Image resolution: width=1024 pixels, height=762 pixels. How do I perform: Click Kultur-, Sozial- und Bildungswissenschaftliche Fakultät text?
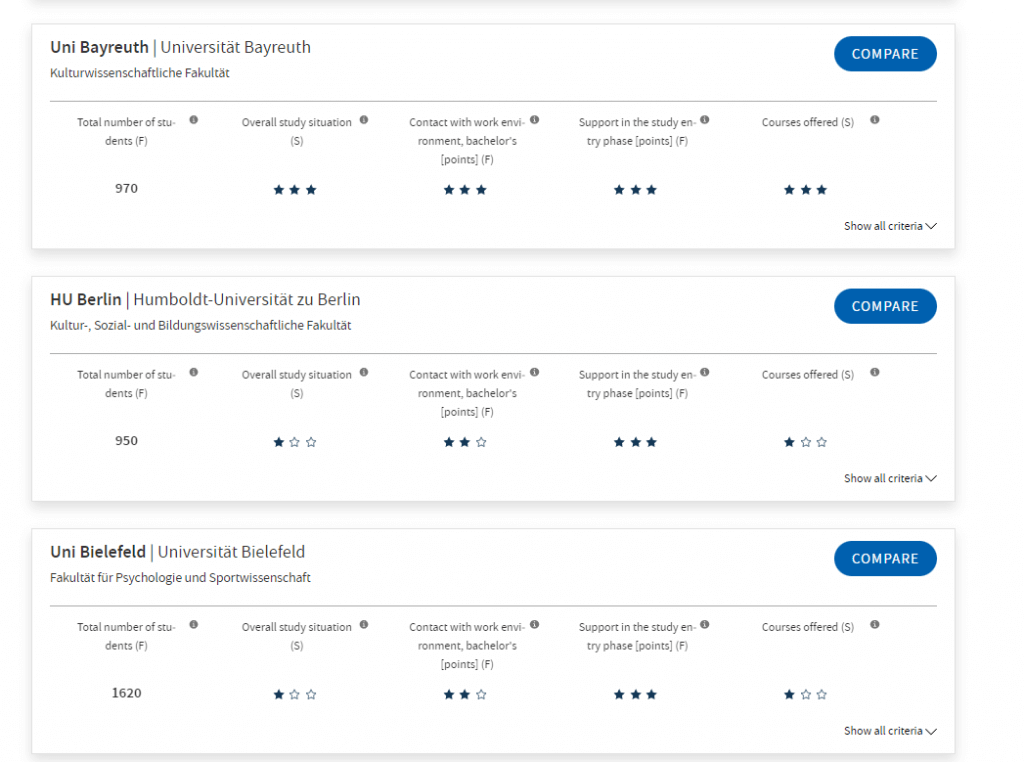coord(200,325)
